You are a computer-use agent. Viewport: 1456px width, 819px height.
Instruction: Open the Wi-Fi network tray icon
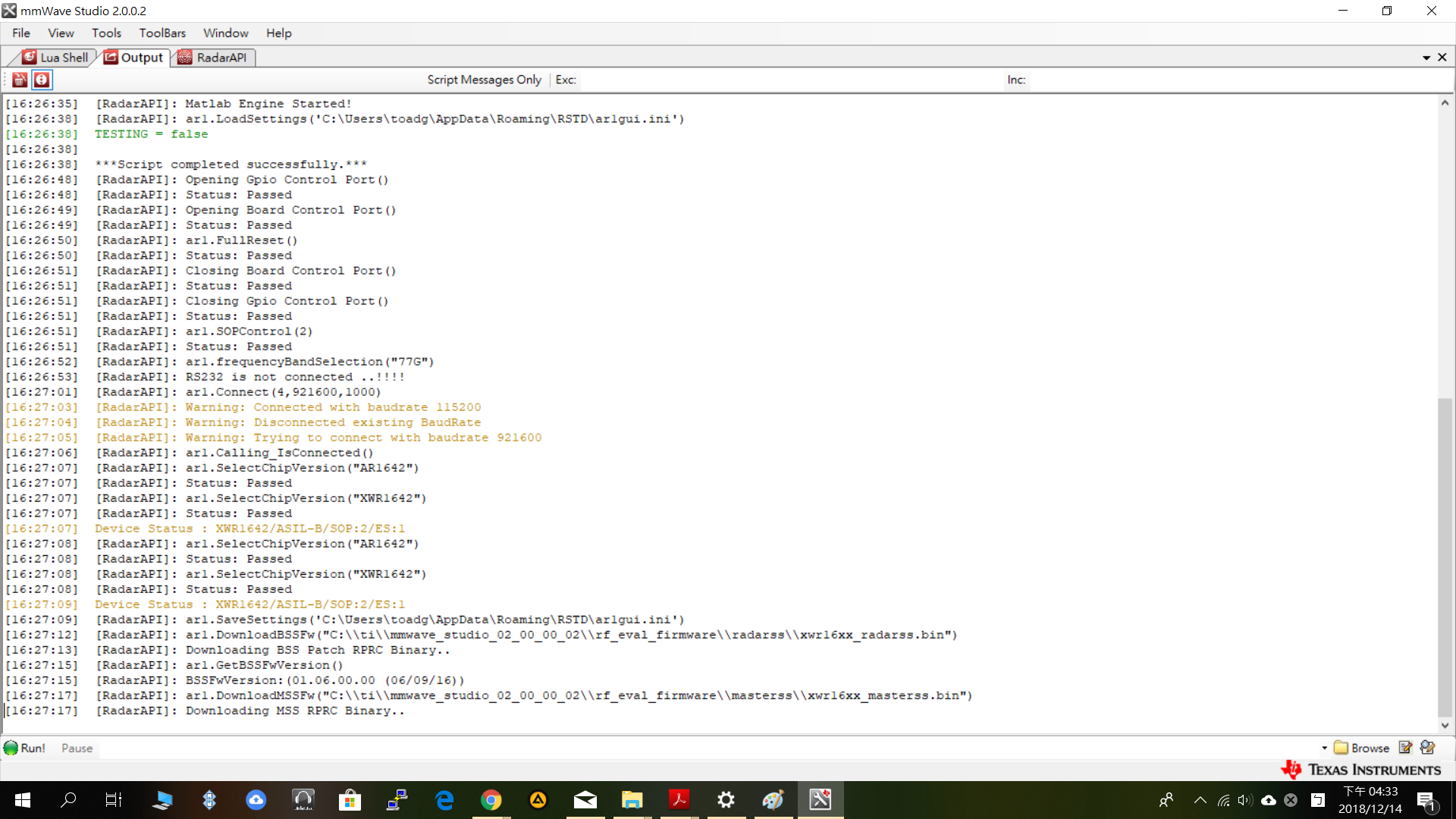tap(1223, 800)
